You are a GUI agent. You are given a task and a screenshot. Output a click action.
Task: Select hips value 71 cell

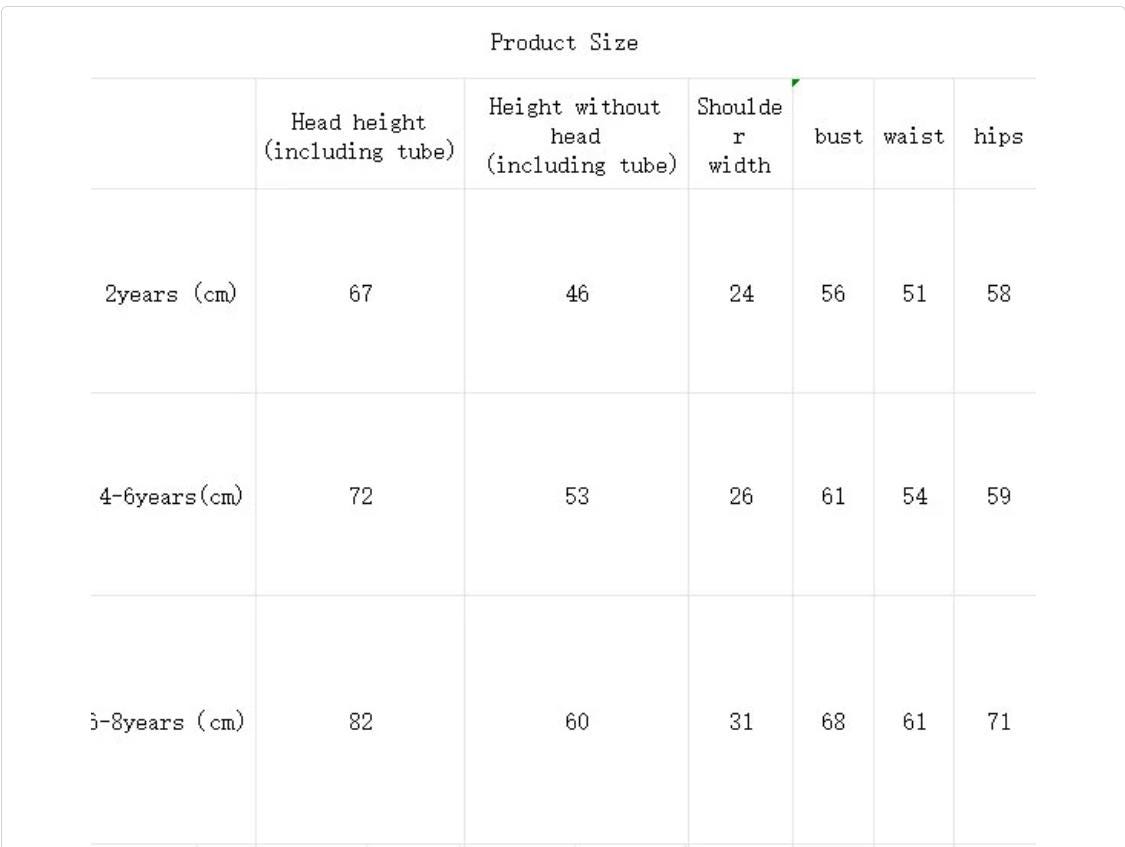coord(996,721)
